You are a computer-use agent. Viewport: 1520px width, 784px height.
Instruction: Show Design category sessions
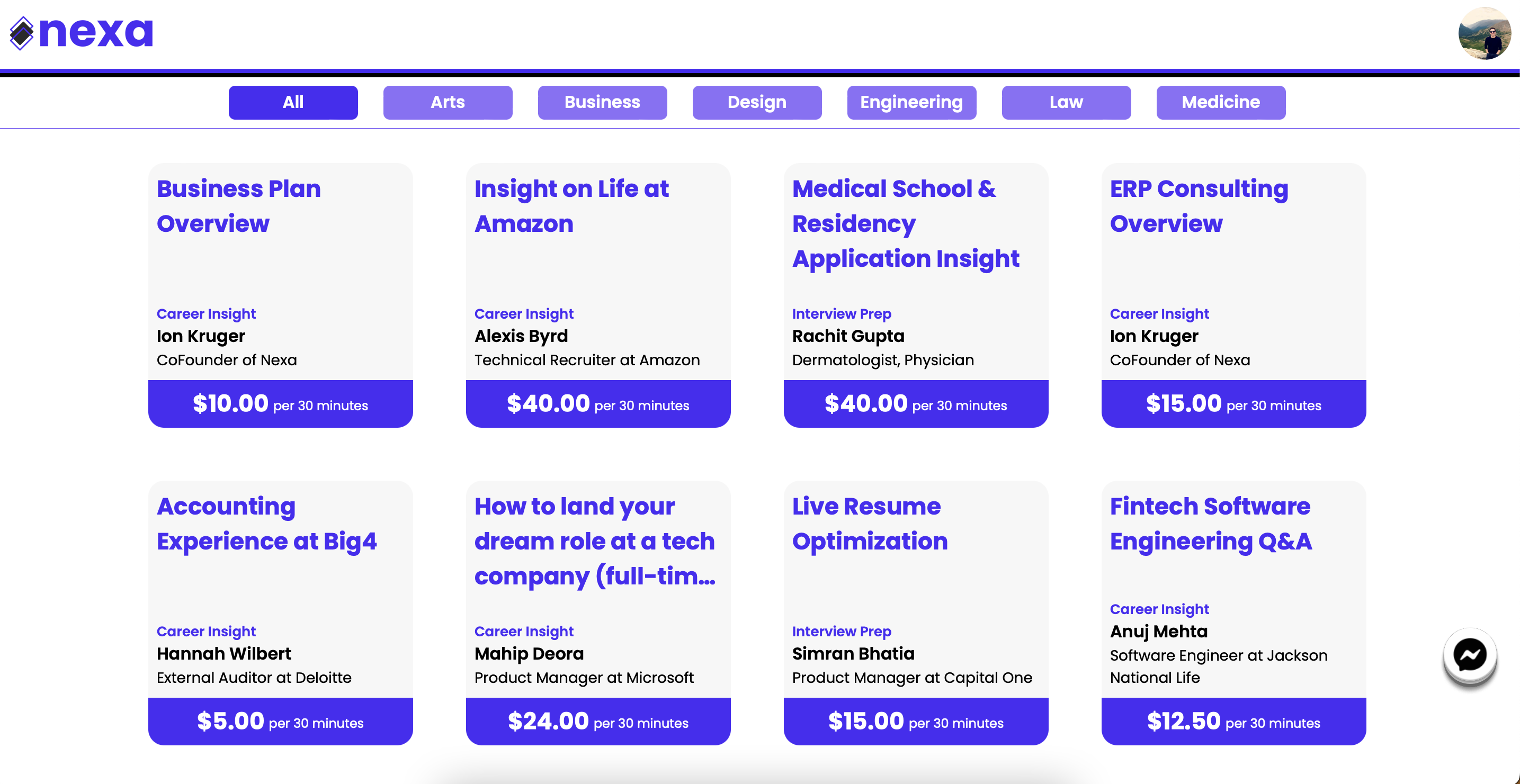coord(757,102)
